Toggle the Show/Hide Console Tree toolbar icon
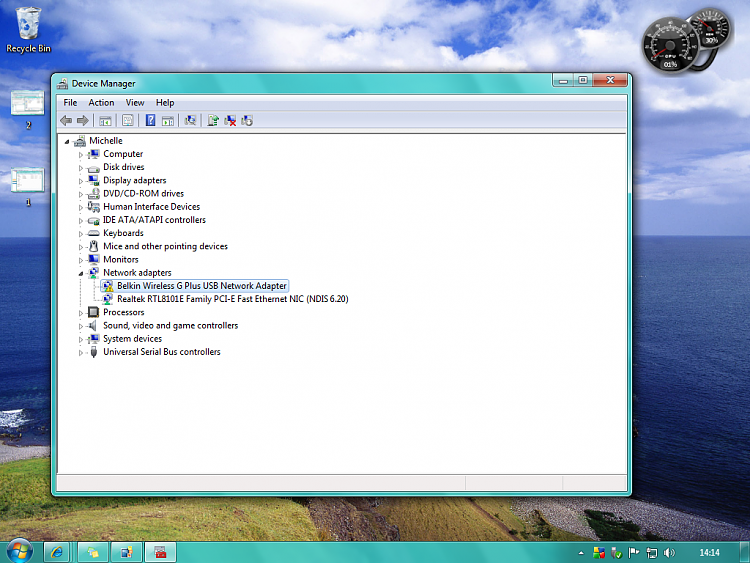Image resolution: width=750 pixels, height=563 pixels. pos(105,121)
